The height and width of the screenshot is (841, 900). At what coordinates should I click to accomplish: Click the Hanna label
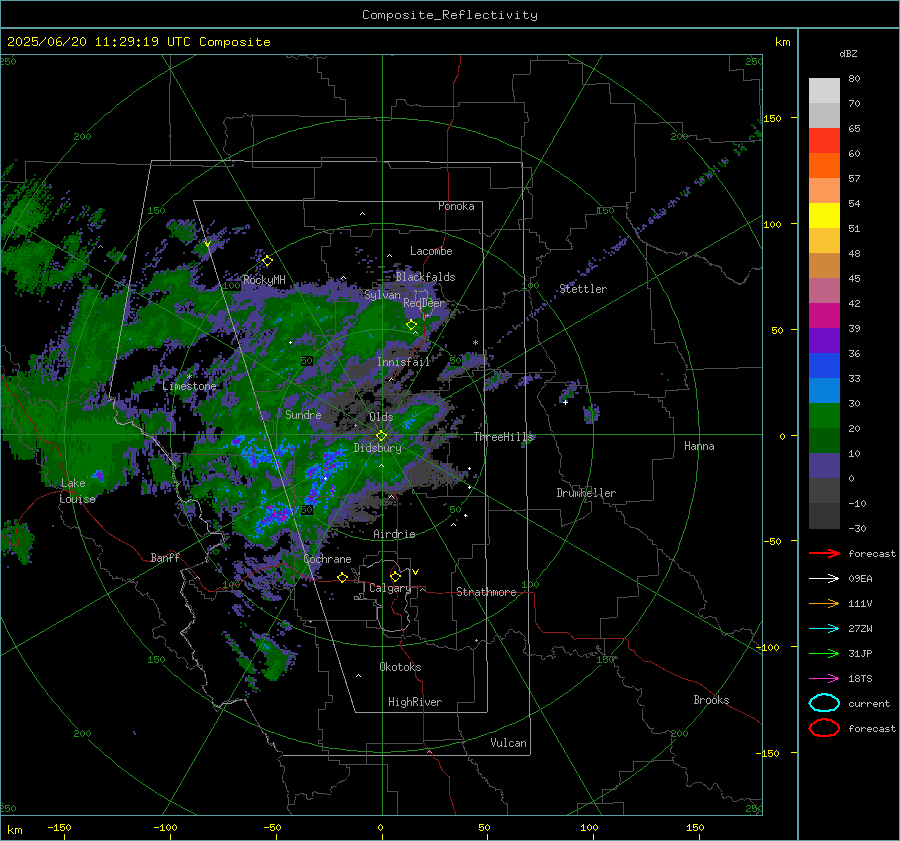click(699, 446)
